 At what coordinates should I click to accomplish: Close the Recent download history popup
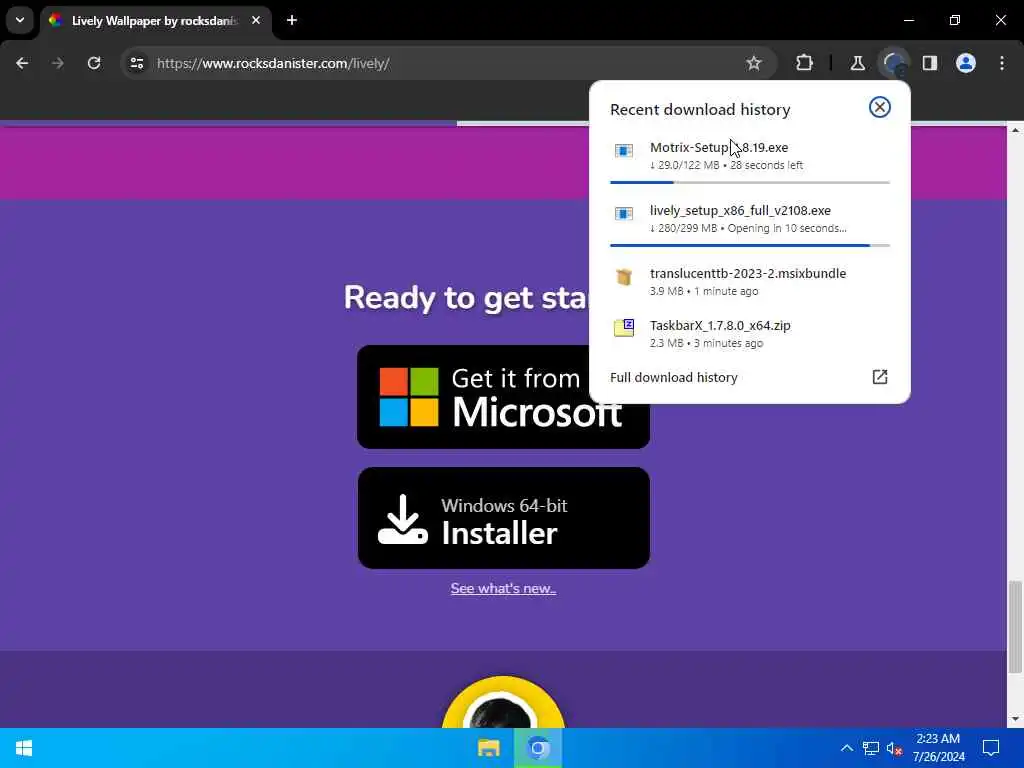click(880, 107)
